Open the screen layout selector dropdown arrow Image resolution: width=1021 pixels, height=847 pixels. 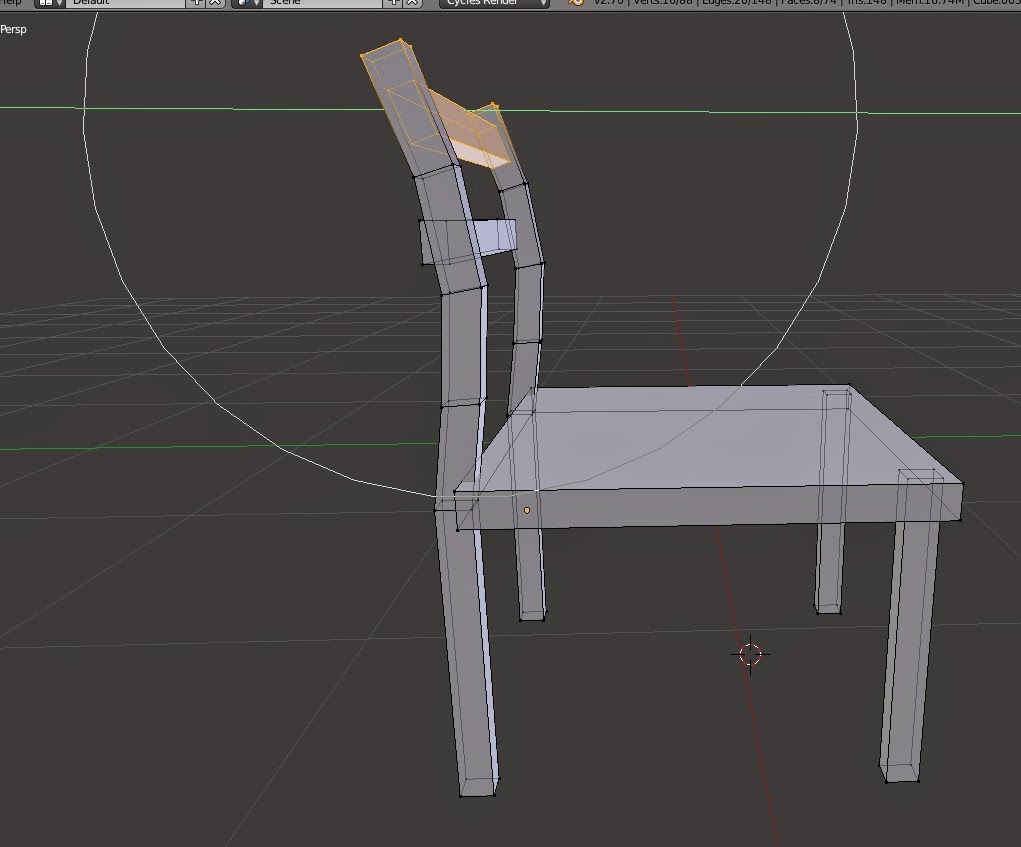pyautogui.click(x=57, y=5)
